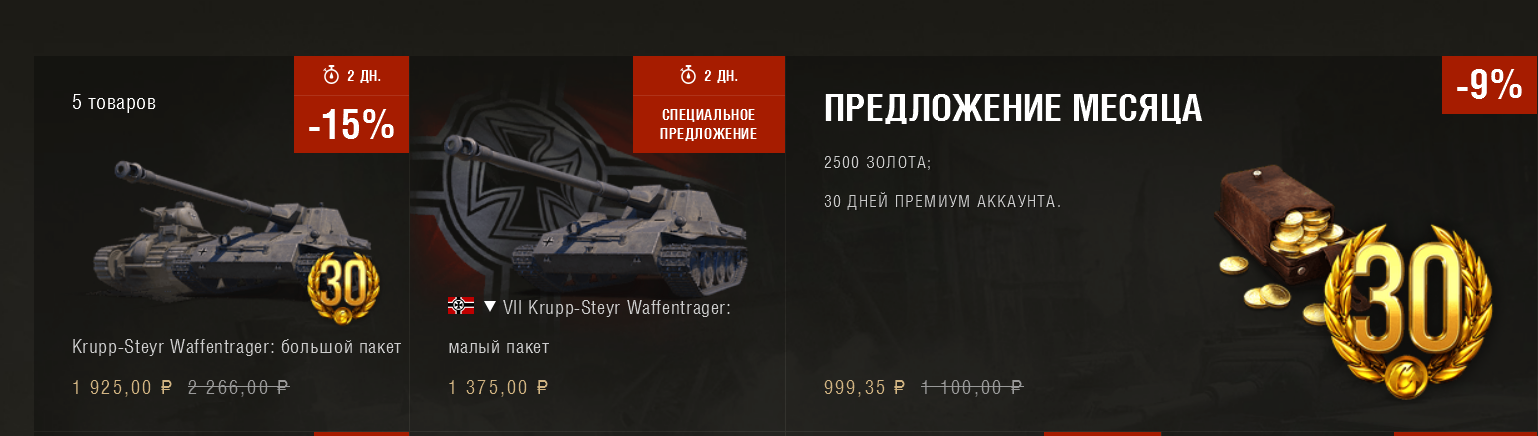The image size is (1538, 436).
Task: Open "Krupp-Steyr Waffentrager: большой пакет" link
Action: point(237,347)
